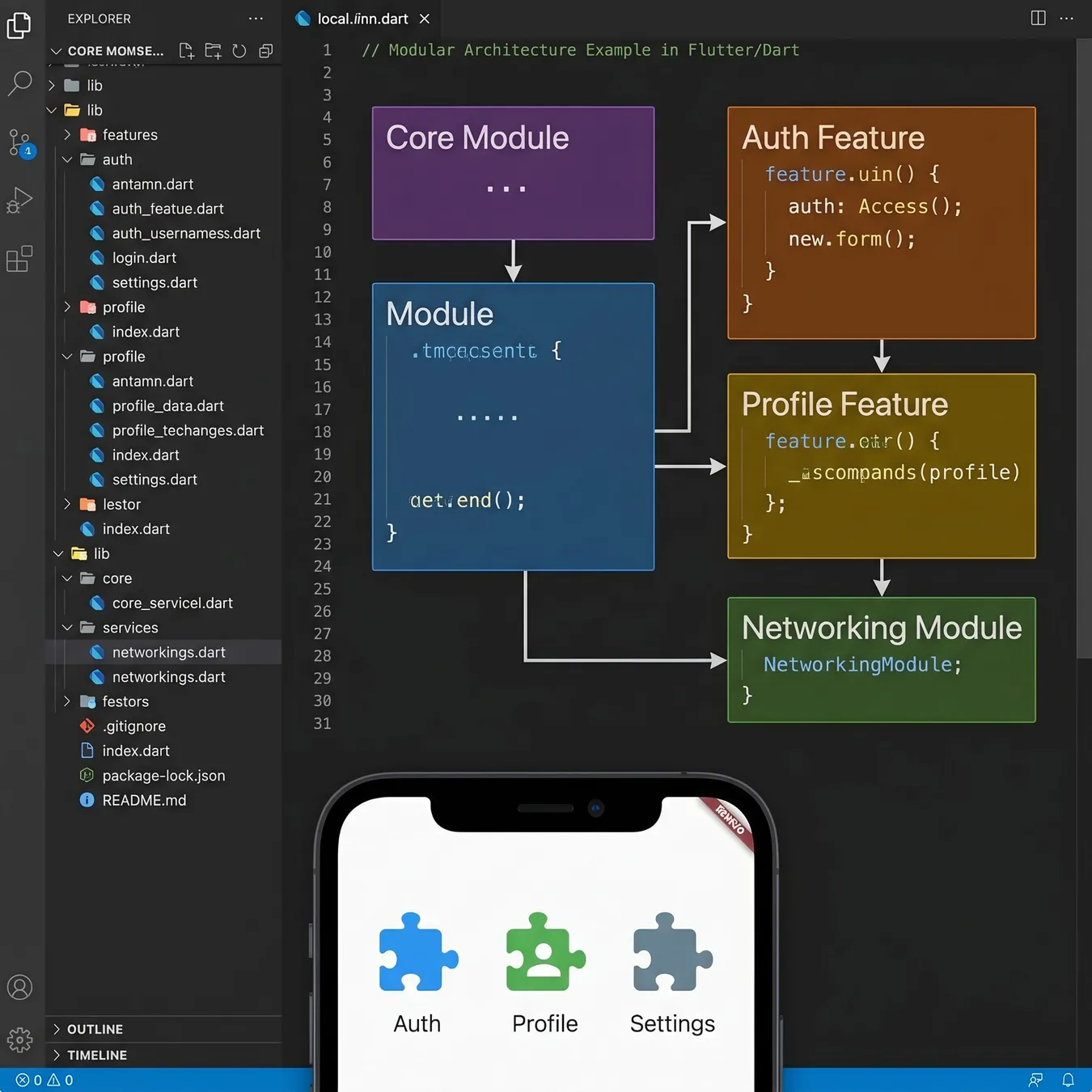Click the EXPLORER panel title
Image resolution: width=1092 pixels, height=1092 pixels.
99,19
